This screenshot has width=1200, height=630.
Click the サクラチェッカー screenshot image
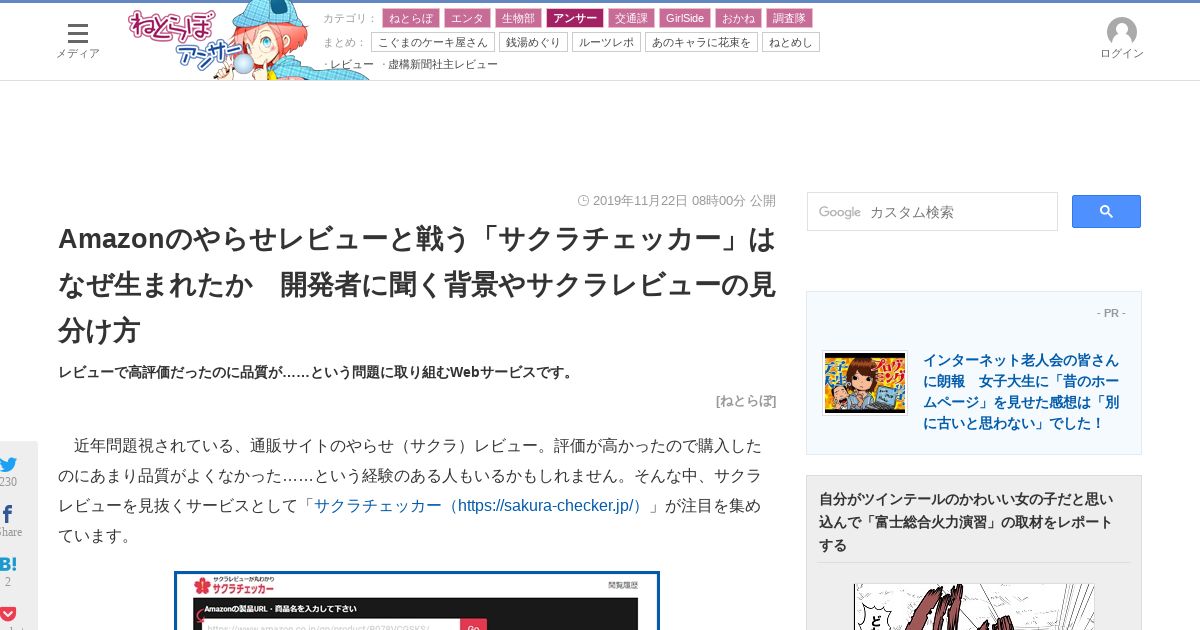(x=417, y=601)
